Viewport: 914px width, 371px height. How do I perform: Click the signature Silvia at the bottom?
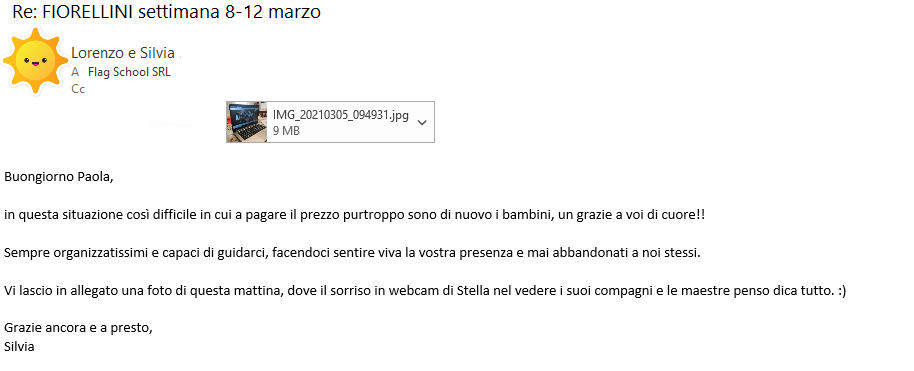pos(19,347)
